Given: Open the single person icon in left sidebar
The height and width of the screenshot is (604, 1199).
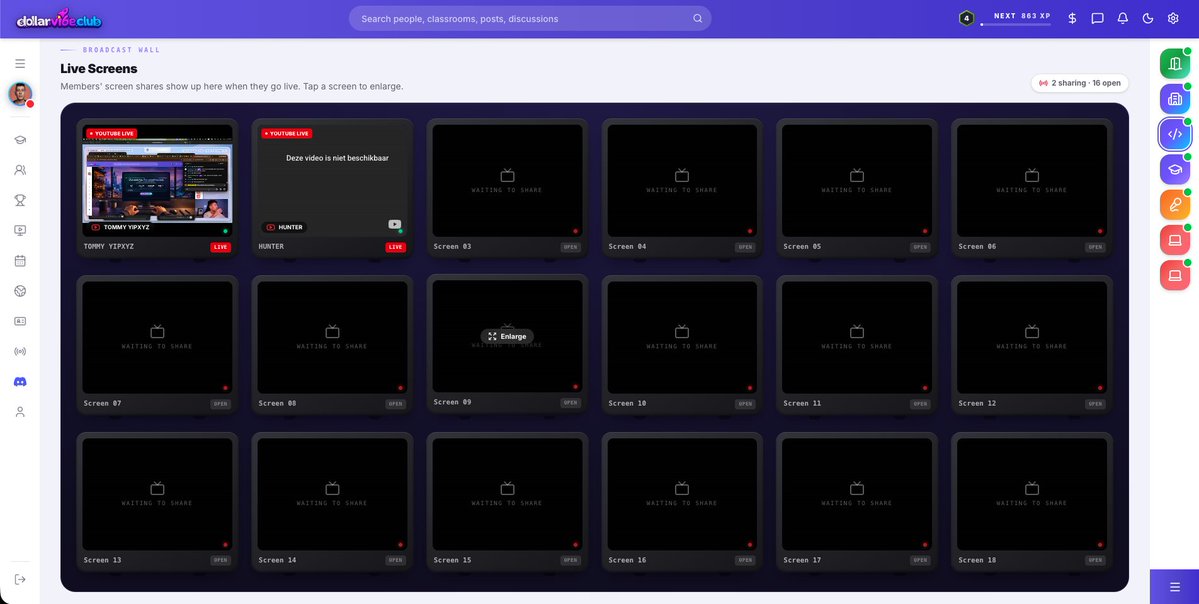Looking at the screenshot, I should pyautogui.click(x=20, y=412).
